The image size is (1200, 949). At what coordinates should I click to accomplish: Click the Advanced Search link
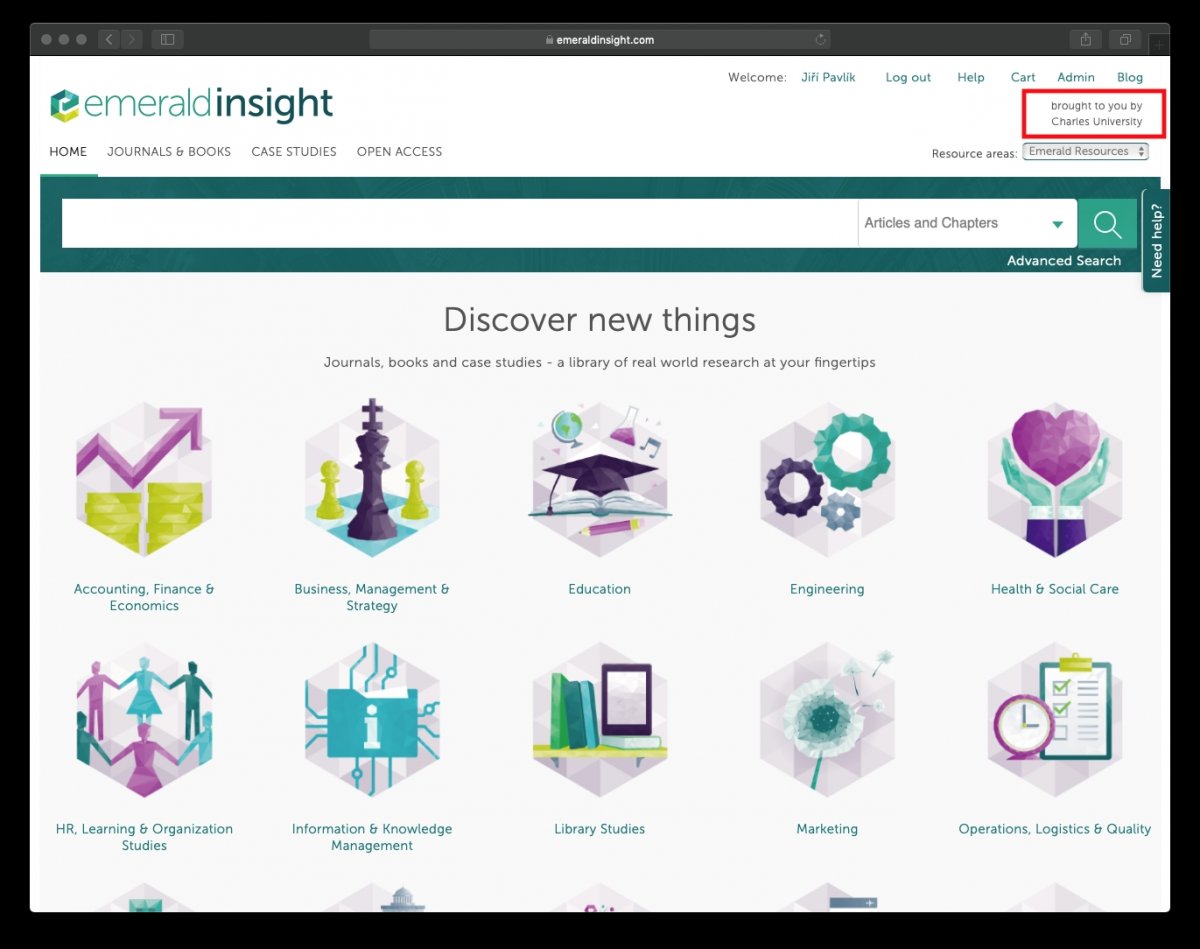1063,261
